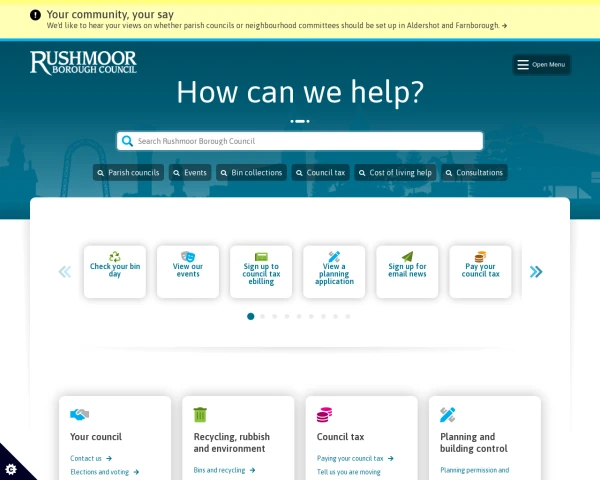Open Sign up for email news card
Viewport: 600px width, 480px height.
click(x=407, y=272)
